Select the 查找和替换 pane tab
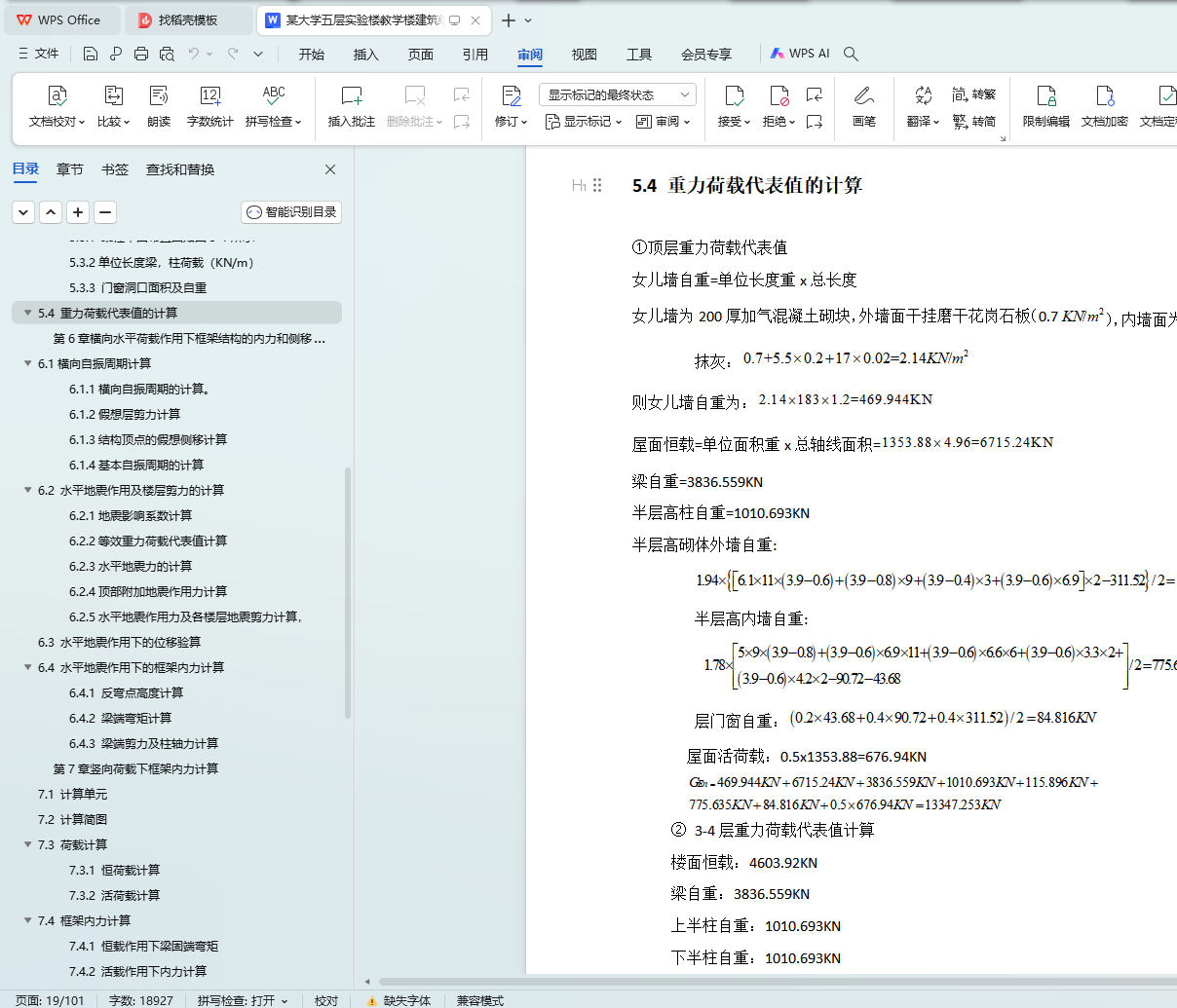The image size is (1177, 1008). click(180, 169)
